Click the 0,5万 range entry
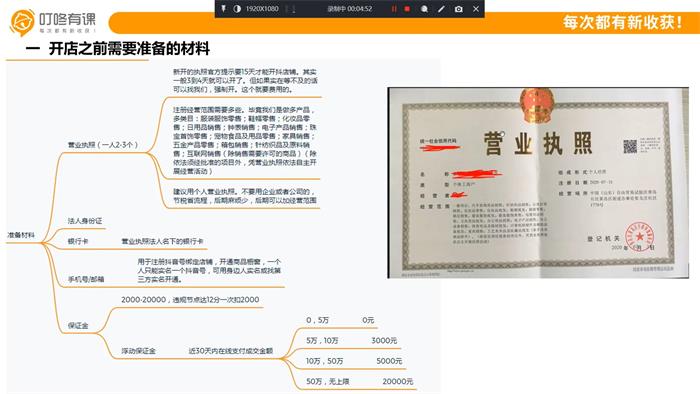This screenshot has width=700, height=394. [x=317, y=320]
